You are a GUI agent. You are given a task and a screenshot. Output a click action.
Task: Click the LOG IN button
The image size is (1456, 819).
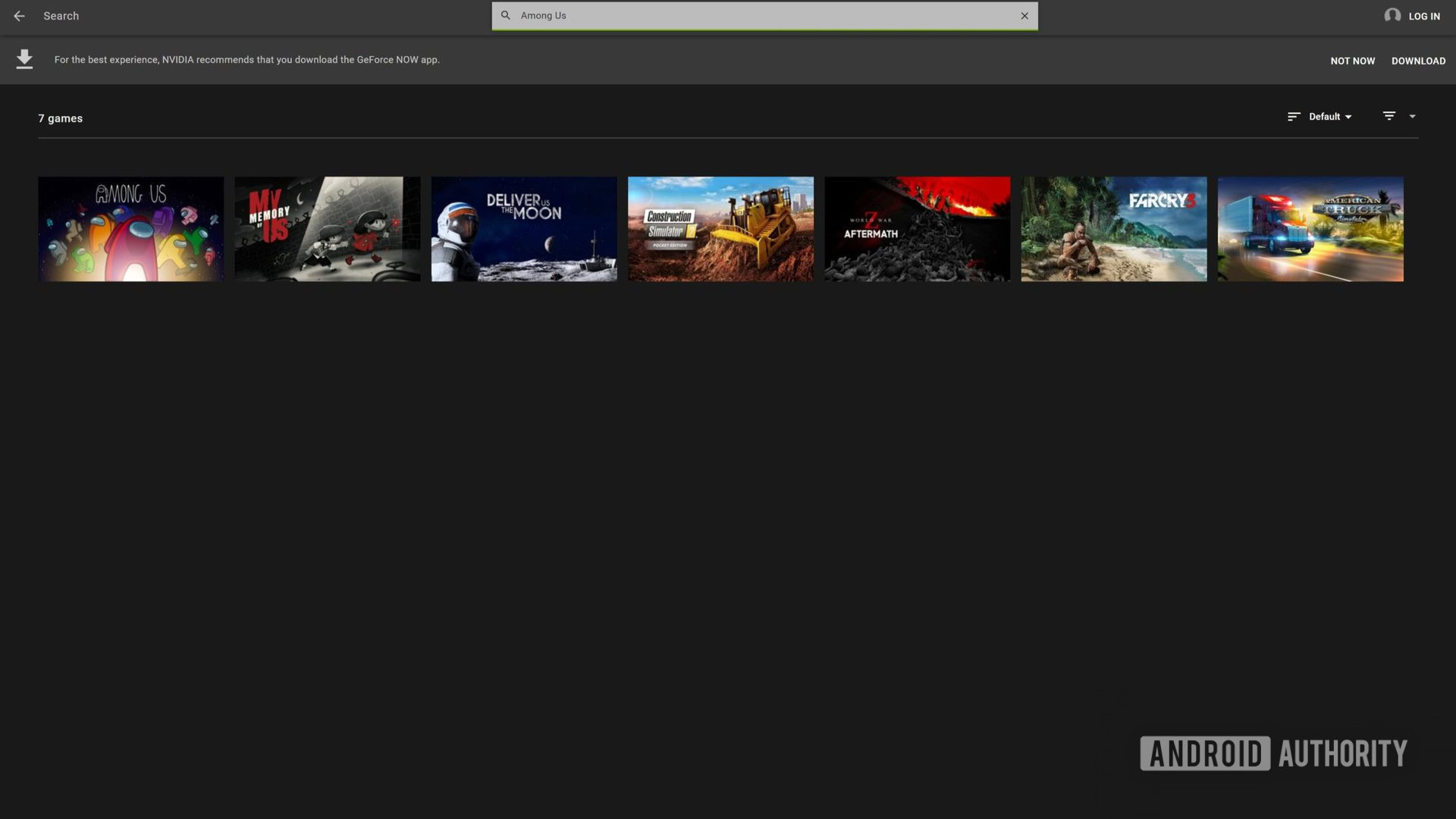[x=1423, y=17]
